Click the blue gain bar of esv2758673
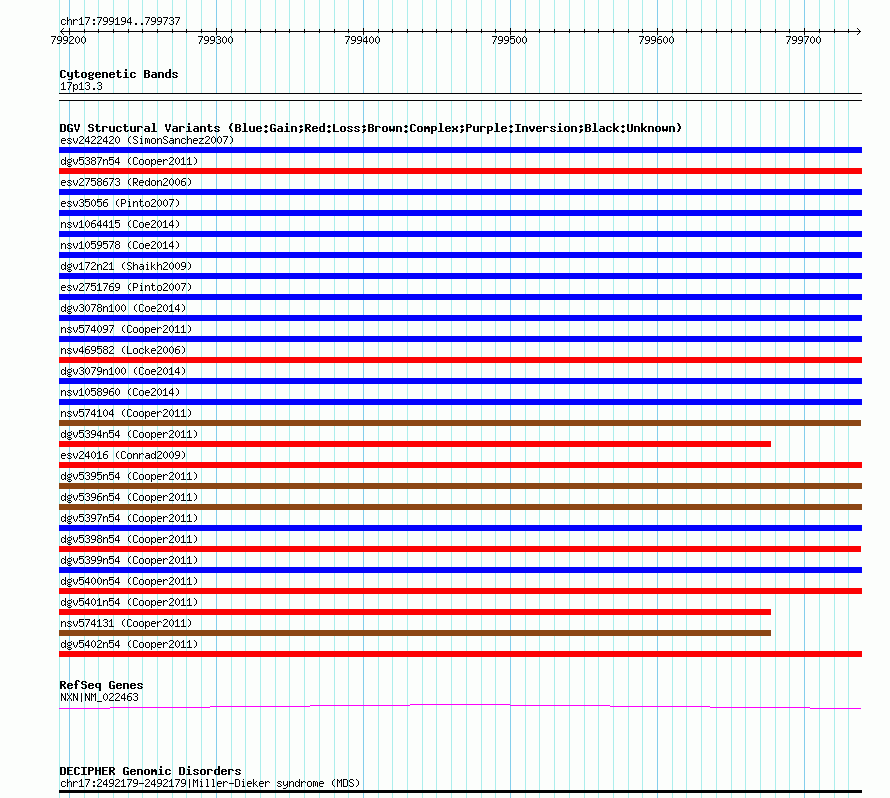The width and height of the screenshot is (890, 798). (460, 192)
